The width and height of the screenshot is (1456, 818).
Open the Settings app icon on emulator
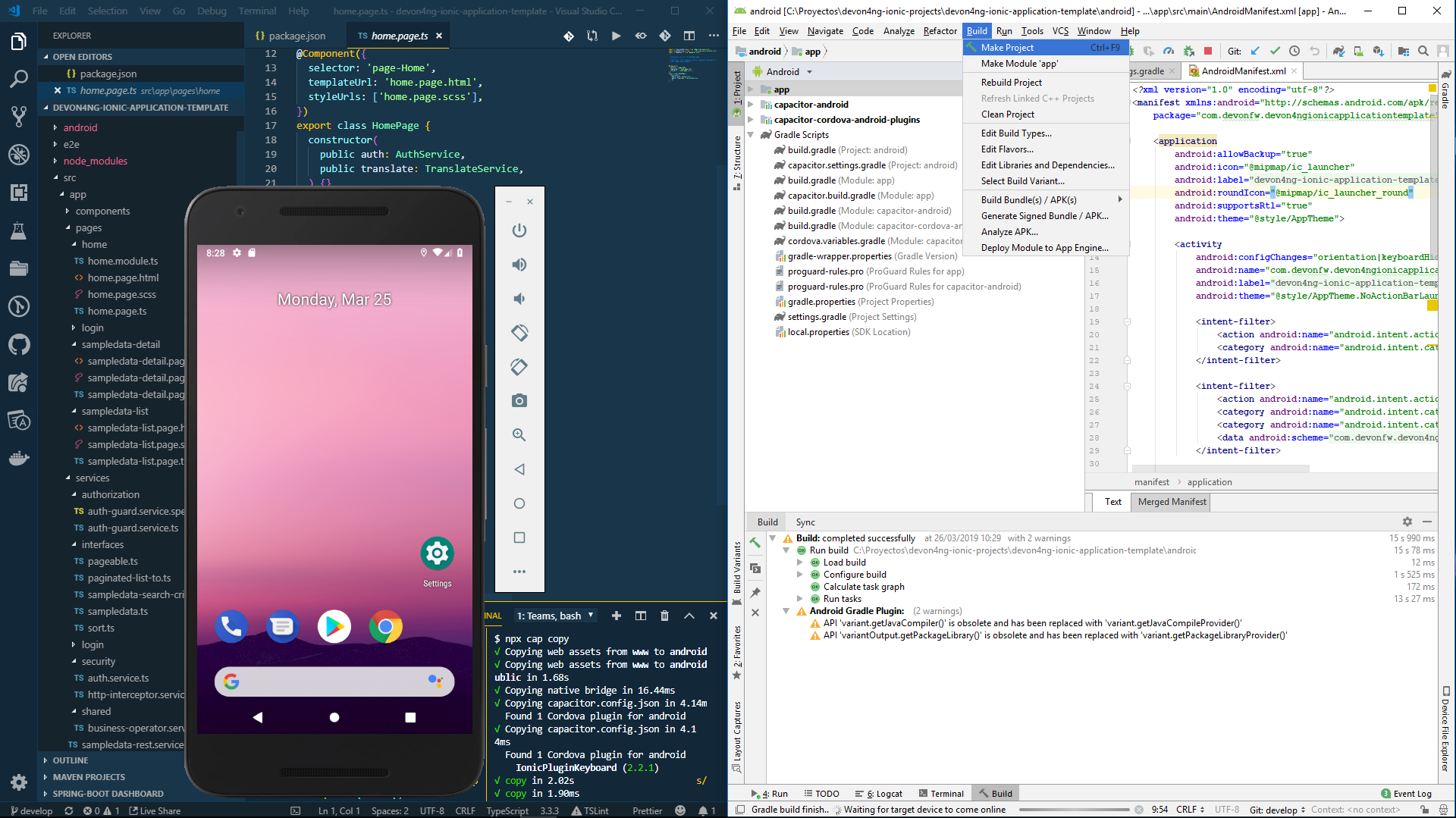[437, 554]
